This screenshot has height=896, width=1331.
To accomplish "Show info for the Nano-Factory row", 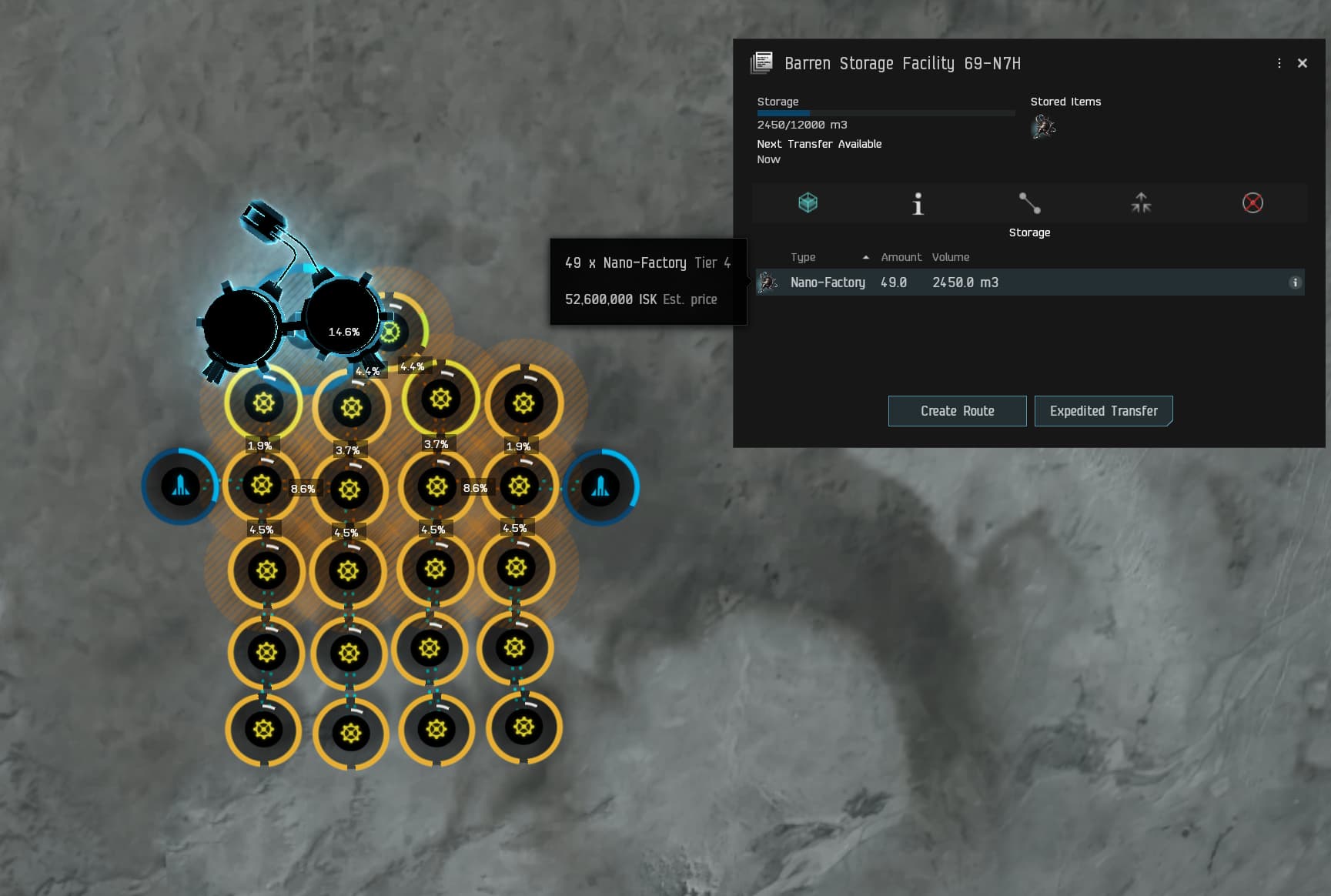I will 1295,283.
